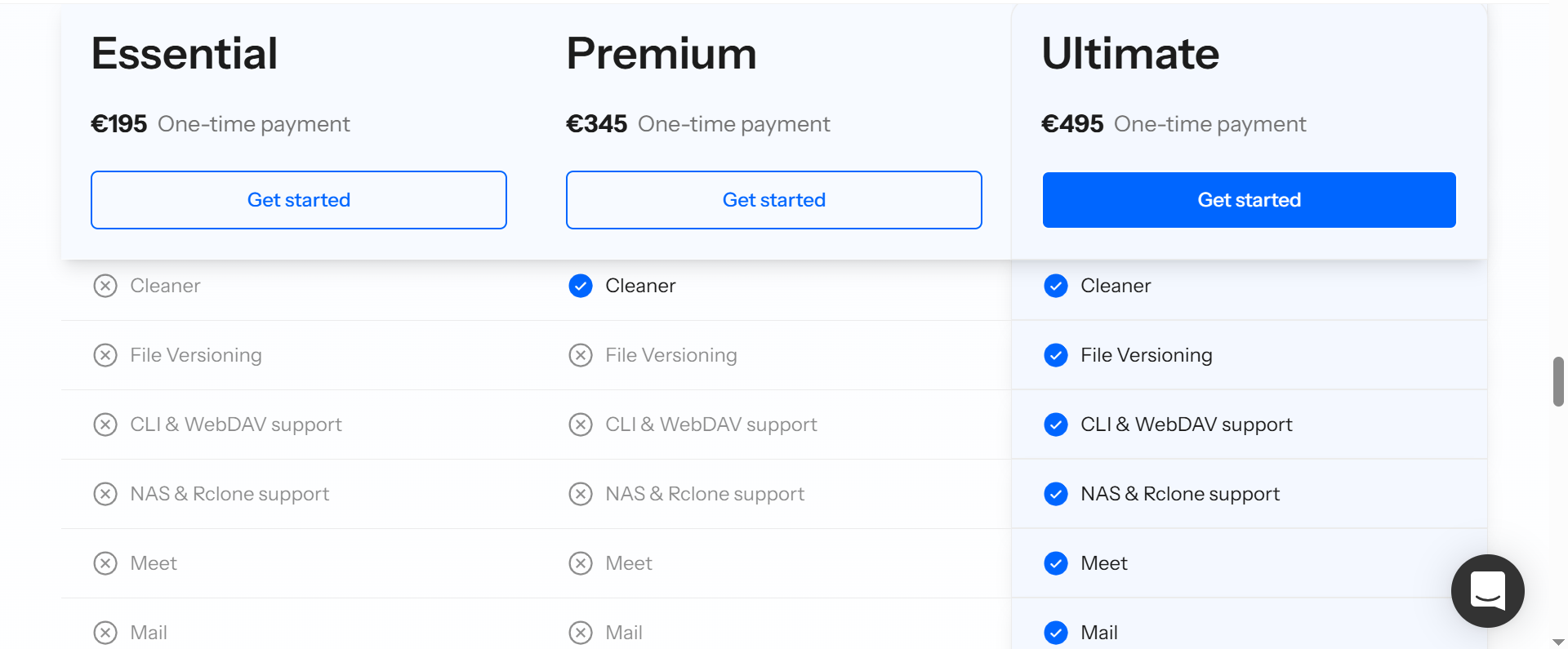Click Essential Cleaner cross icon
The height and width of the screenshot is (649, 1568).
(x=105, y=286)
